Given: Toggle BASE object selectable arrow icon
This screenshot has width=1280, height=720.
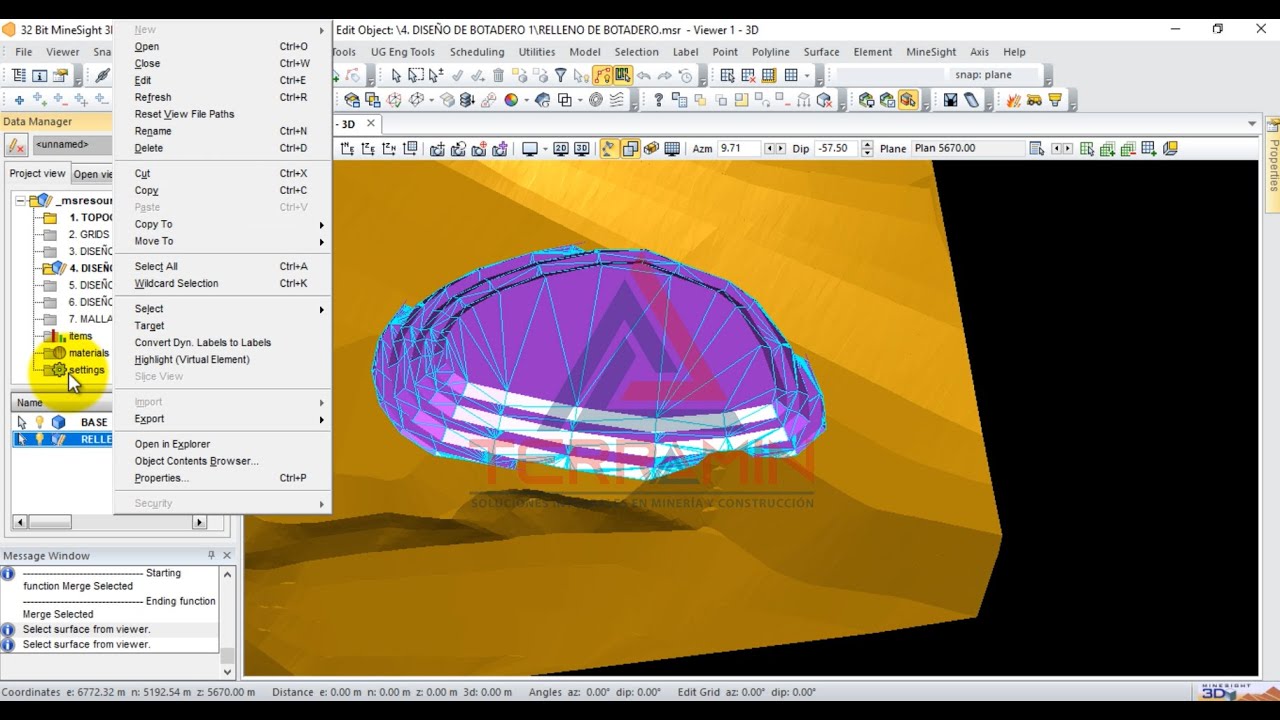Looking at the screenshot, I should click(22, 422).
